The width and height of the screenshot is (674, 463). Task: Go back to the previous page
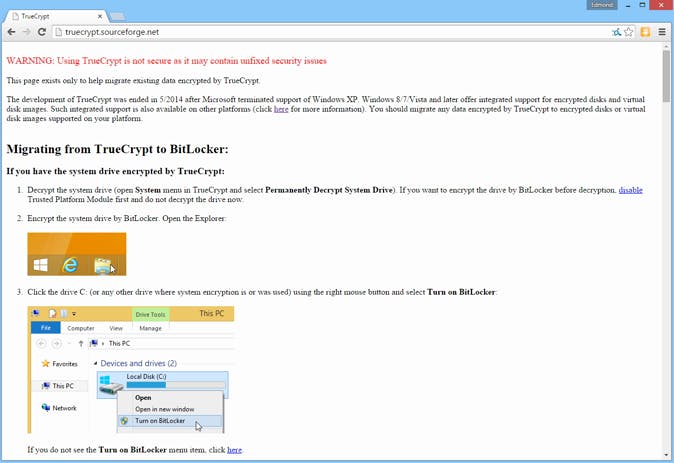tap(12, 32)
